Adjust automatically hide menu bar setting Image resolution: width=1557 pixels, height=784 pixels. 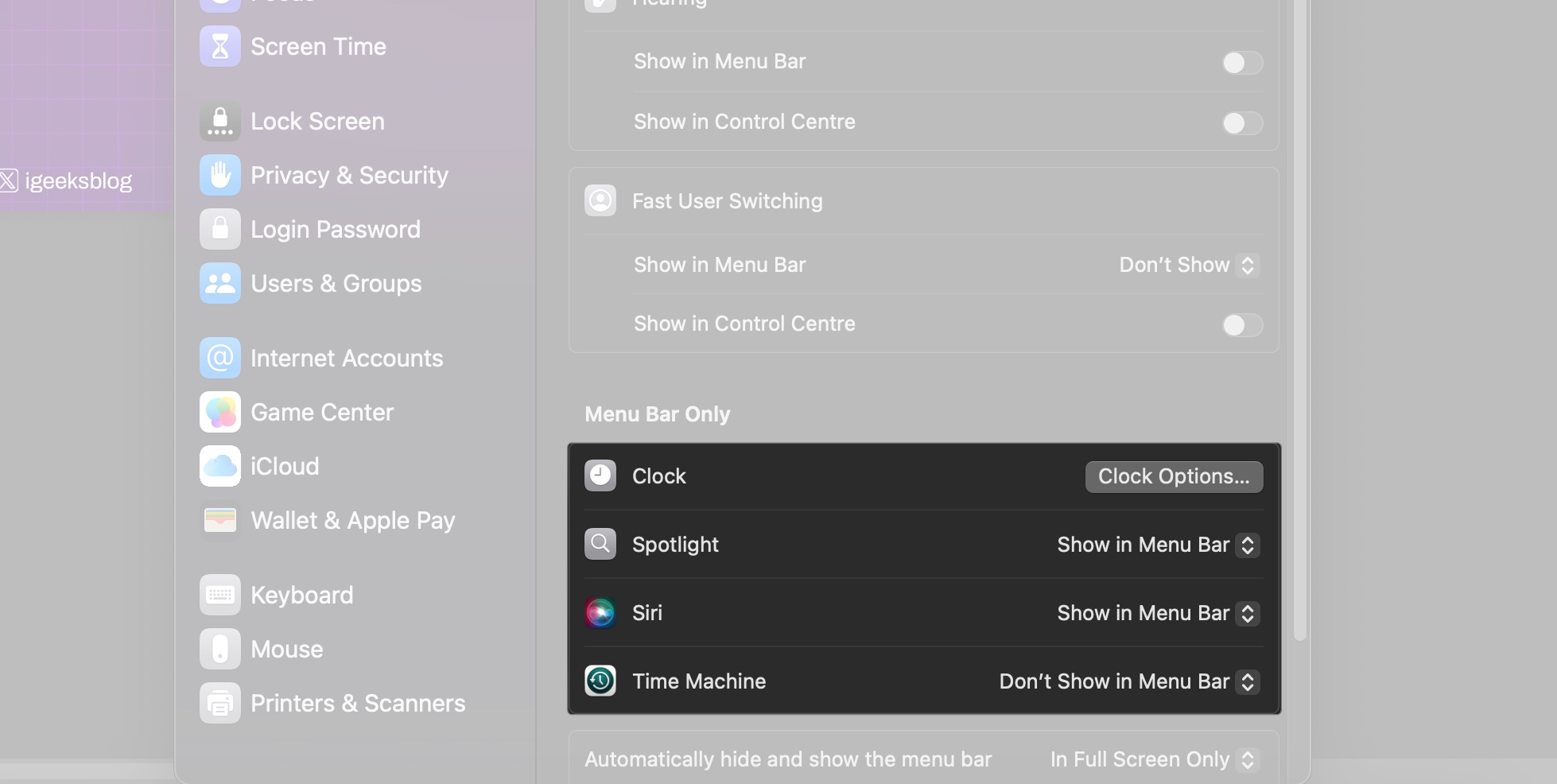point(1152,759)
